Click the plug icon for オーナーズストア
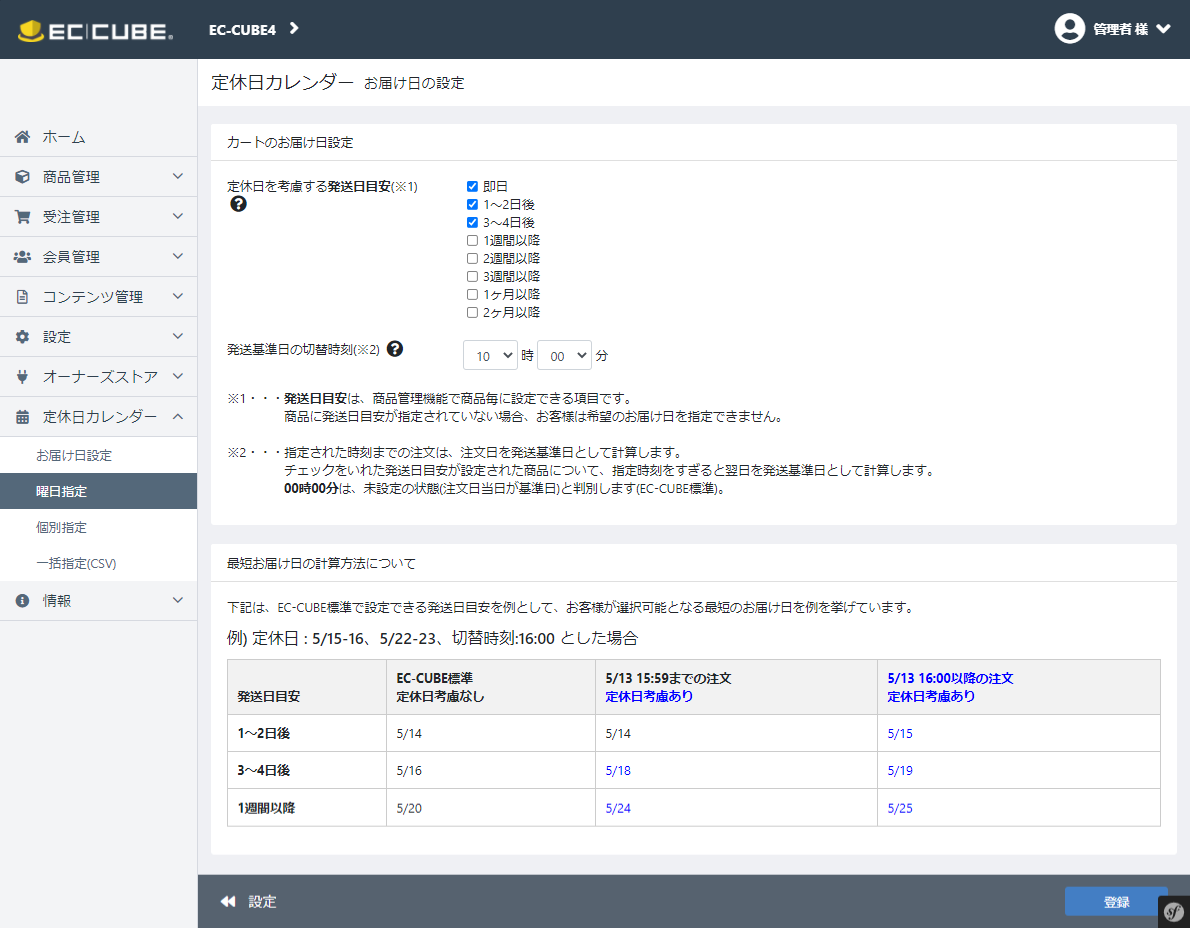1190x928 pixels. 23,376
